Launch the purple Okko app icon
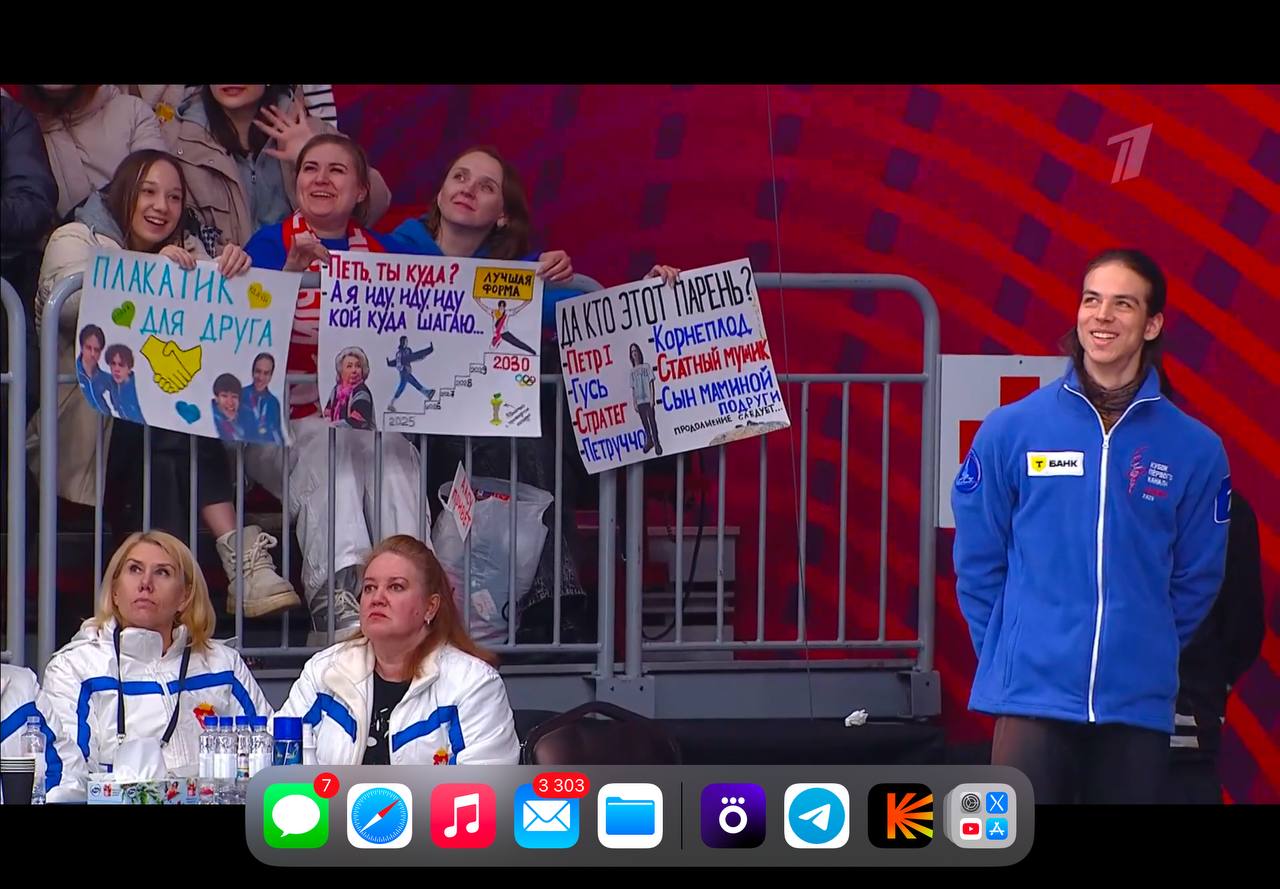The image size is (1280, 889). 733,816
